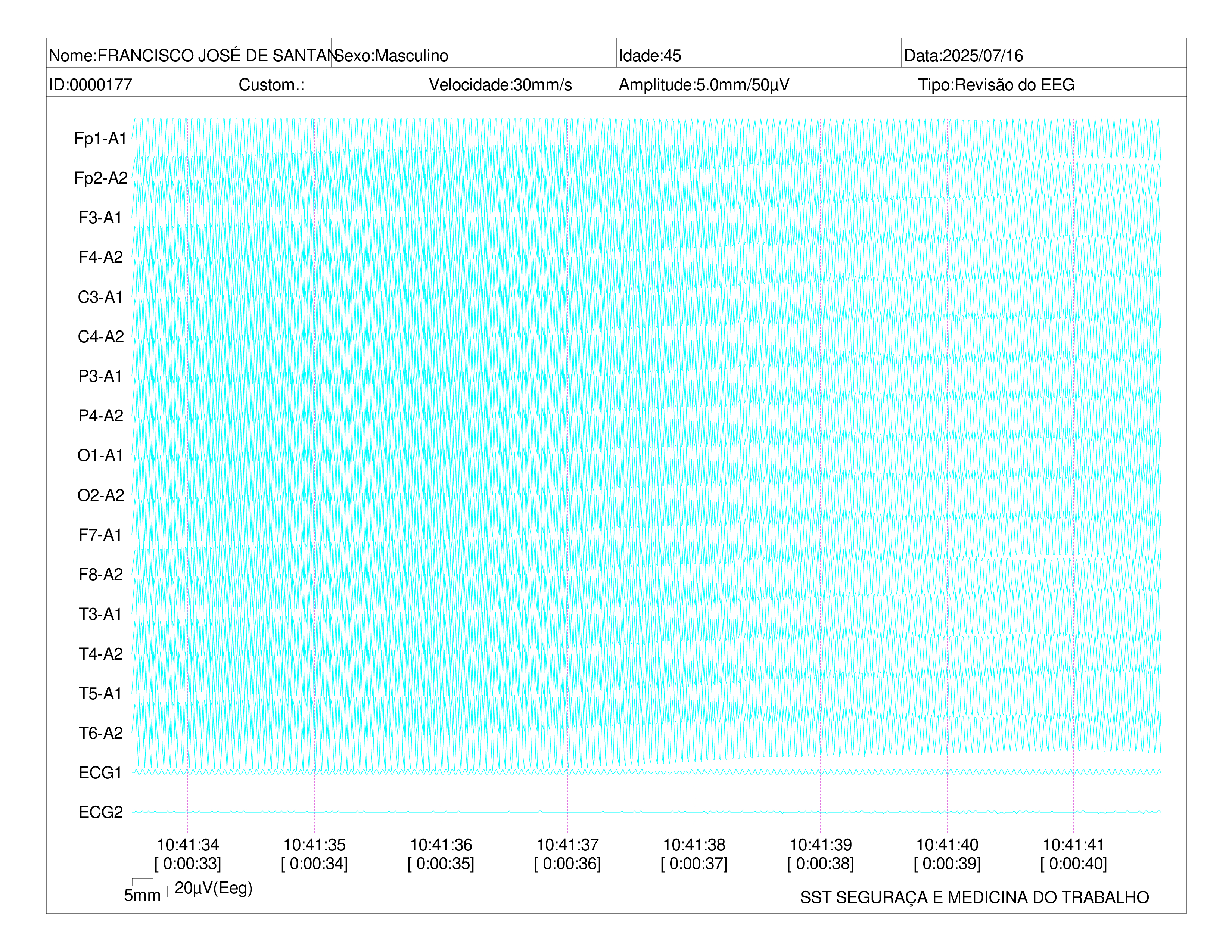This screenshot has width=1232, height=952.
Task: Select the T4-A2 channel label
Action: 101,654
